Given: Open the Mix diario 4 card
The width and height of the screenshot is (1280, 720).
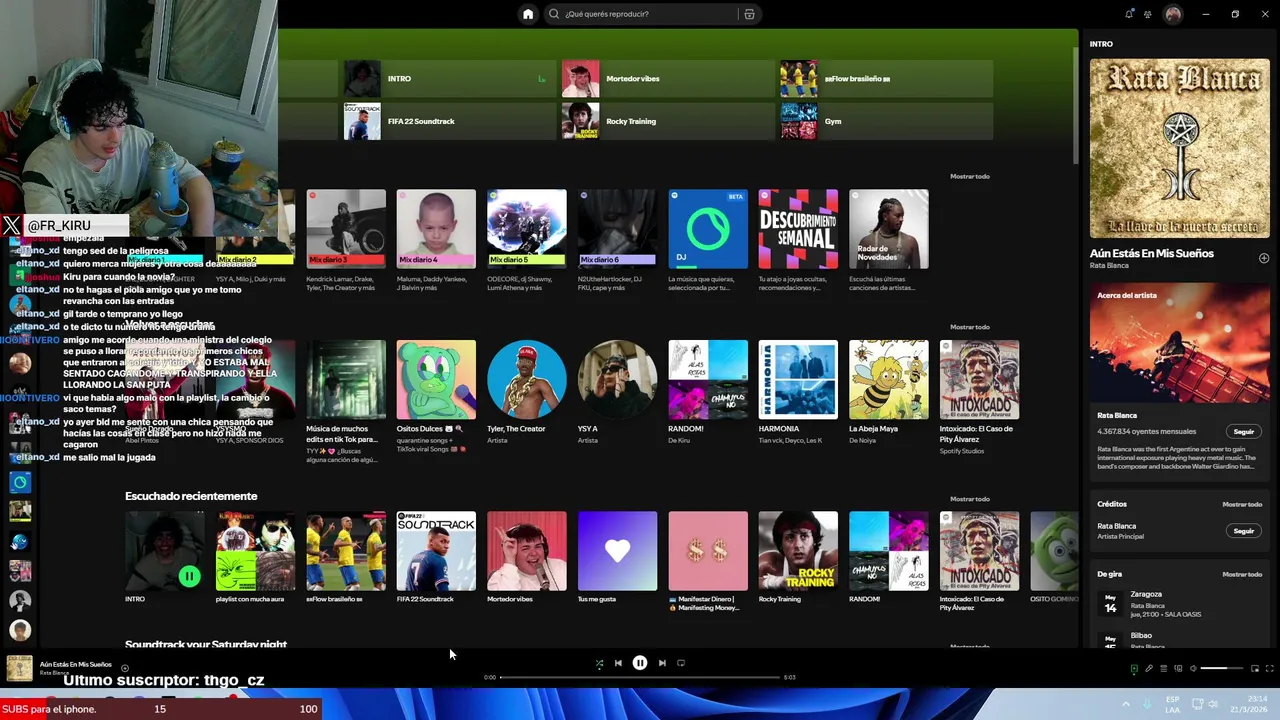Looking at the screenshot, I should pyautogui.click(x=436, y=241).
